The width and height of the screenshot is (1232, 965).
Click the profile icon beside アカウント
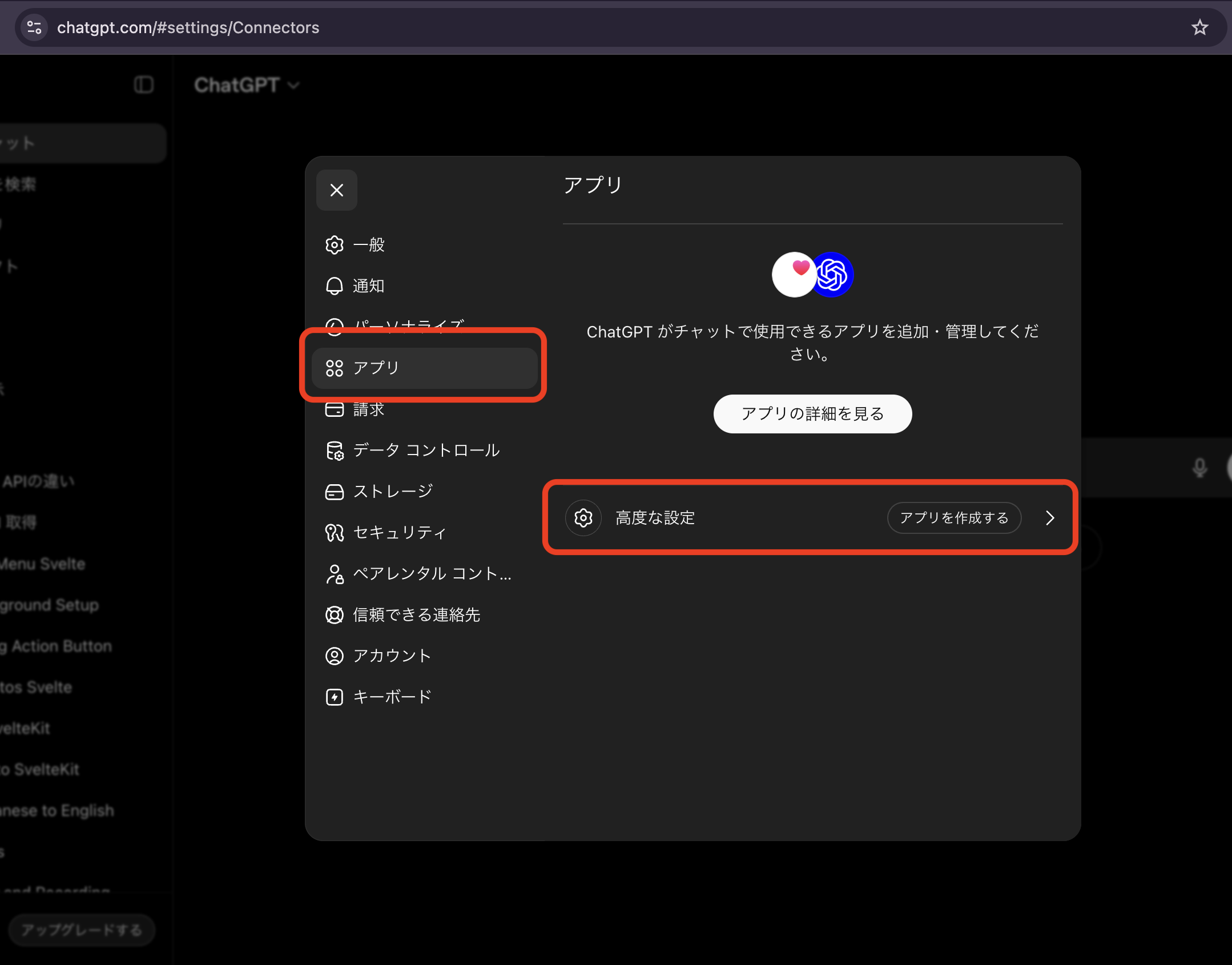[x=335, y=656]
